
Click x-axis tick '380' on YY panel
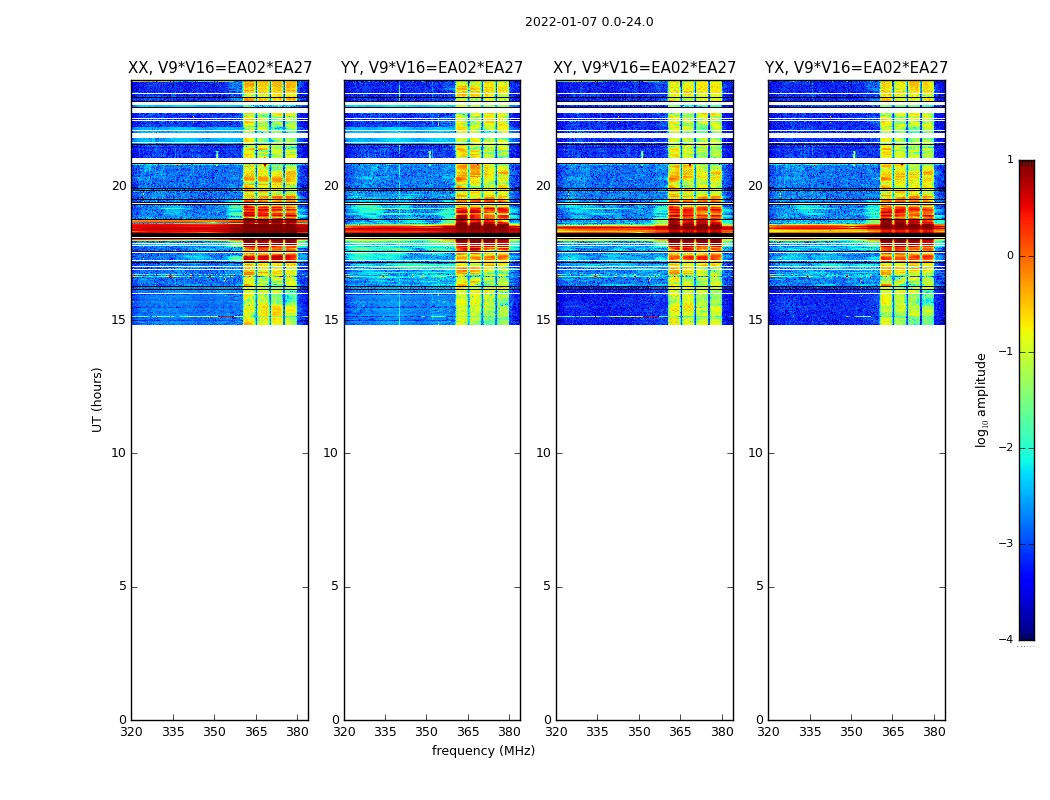point(510,732)
